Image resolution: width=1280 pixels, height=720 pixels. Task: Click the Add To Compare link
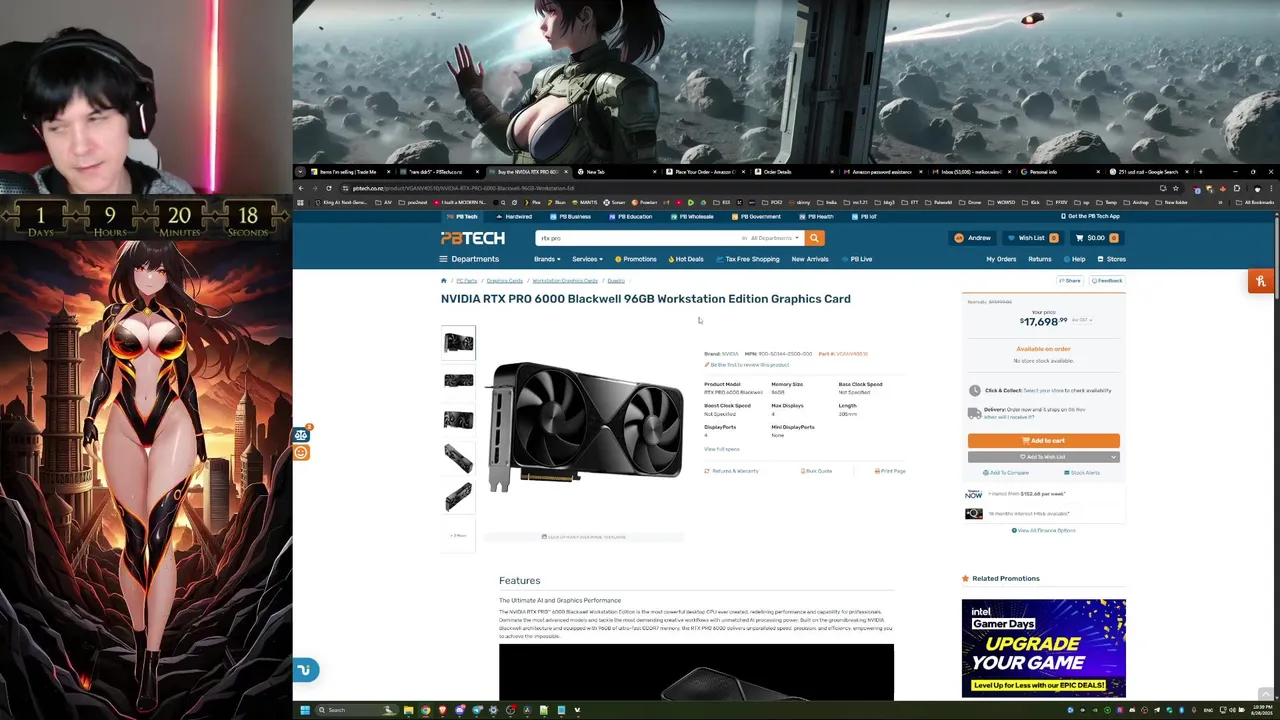point(1006,473)
